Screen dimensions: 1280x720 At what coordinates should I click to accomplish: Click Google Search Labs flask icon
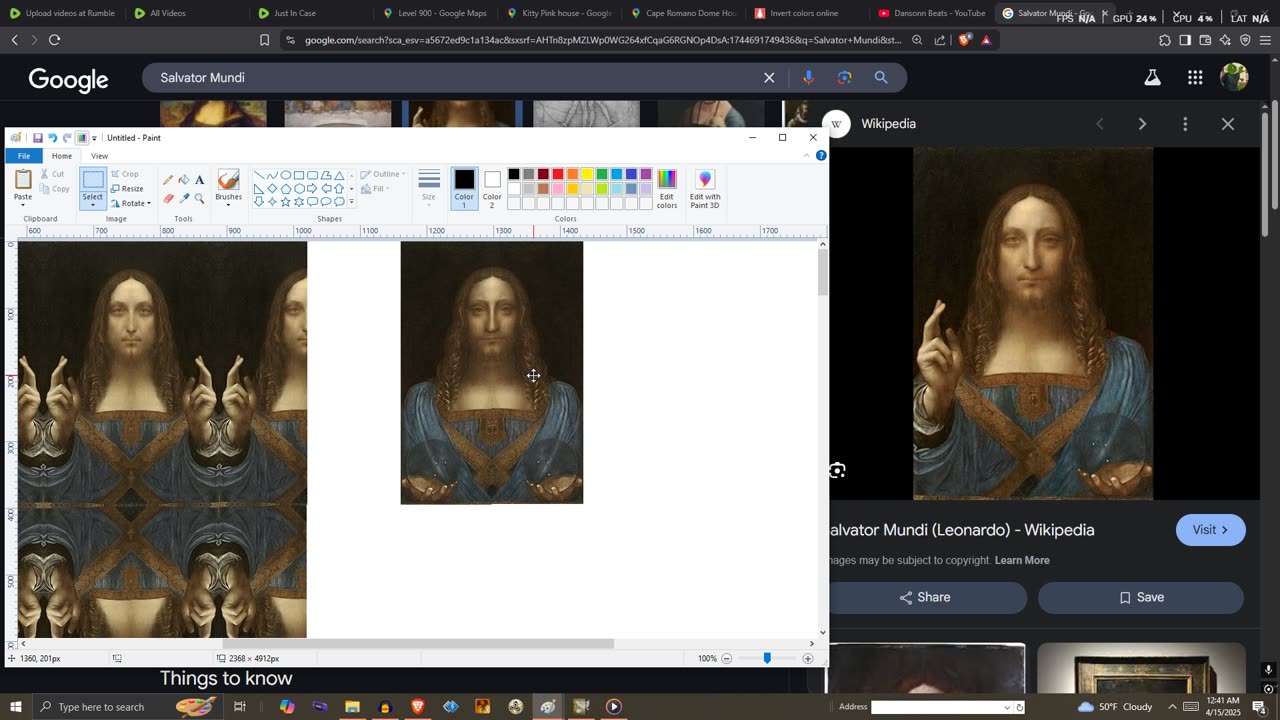[x=1152, y=77]
